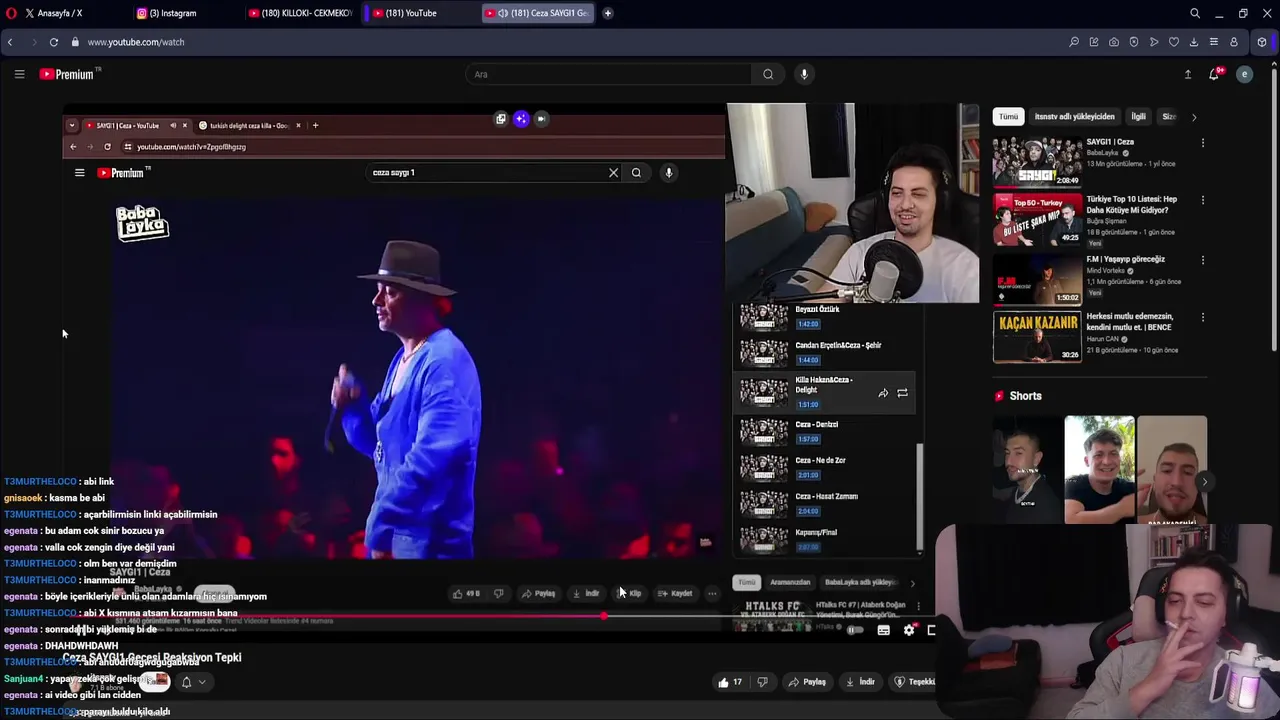Open the SAYGI1 | Ceza video title
This screenshot has height=720, width=1280.
point(1110,142)
